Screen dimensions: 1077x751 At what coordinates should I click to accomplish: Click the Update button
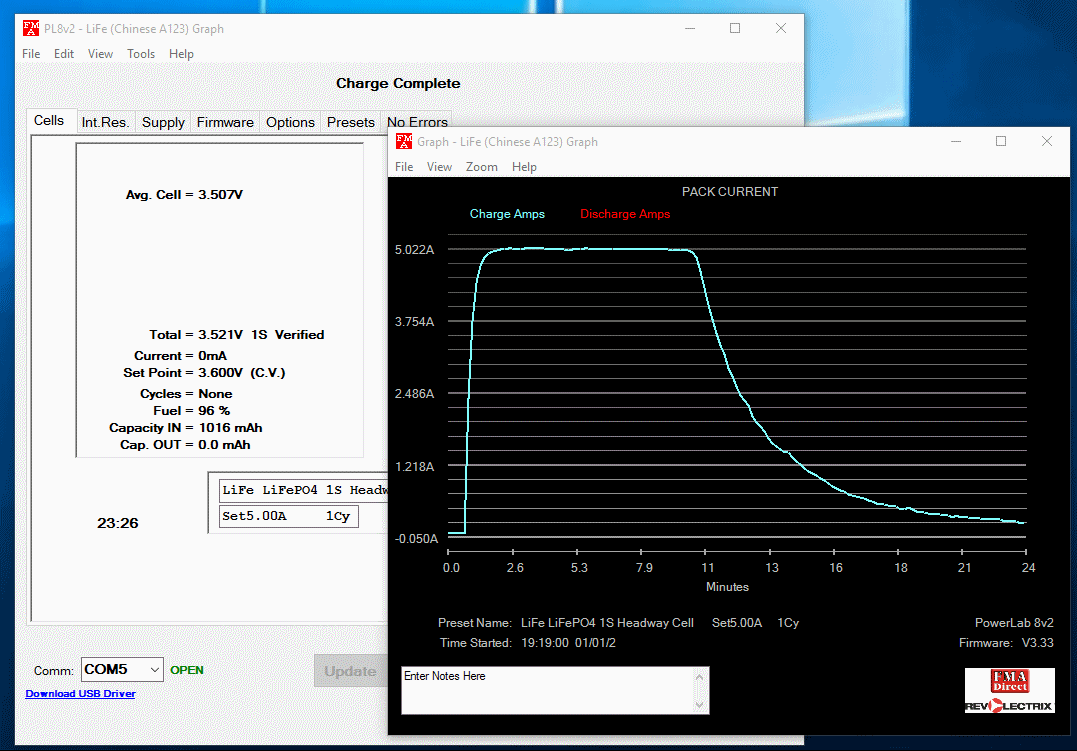(350, 671)
